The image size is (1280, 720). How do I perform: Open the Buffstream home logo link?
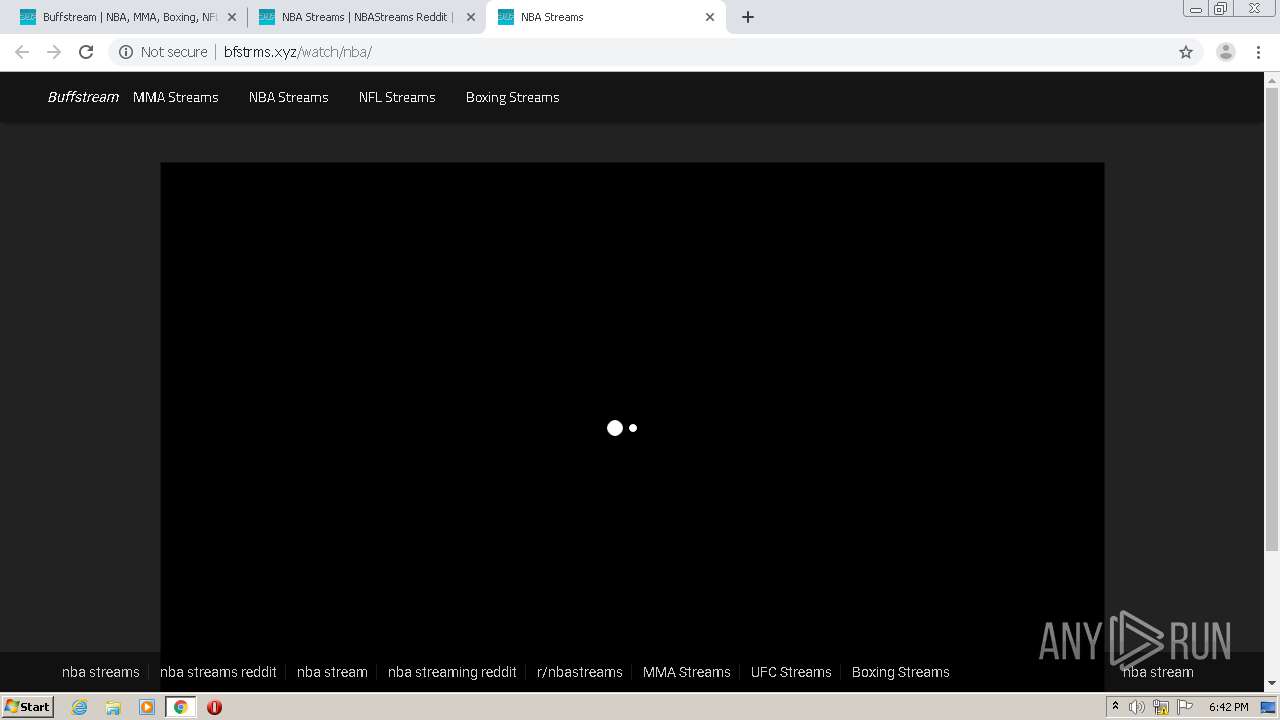[x=83, y=97]
